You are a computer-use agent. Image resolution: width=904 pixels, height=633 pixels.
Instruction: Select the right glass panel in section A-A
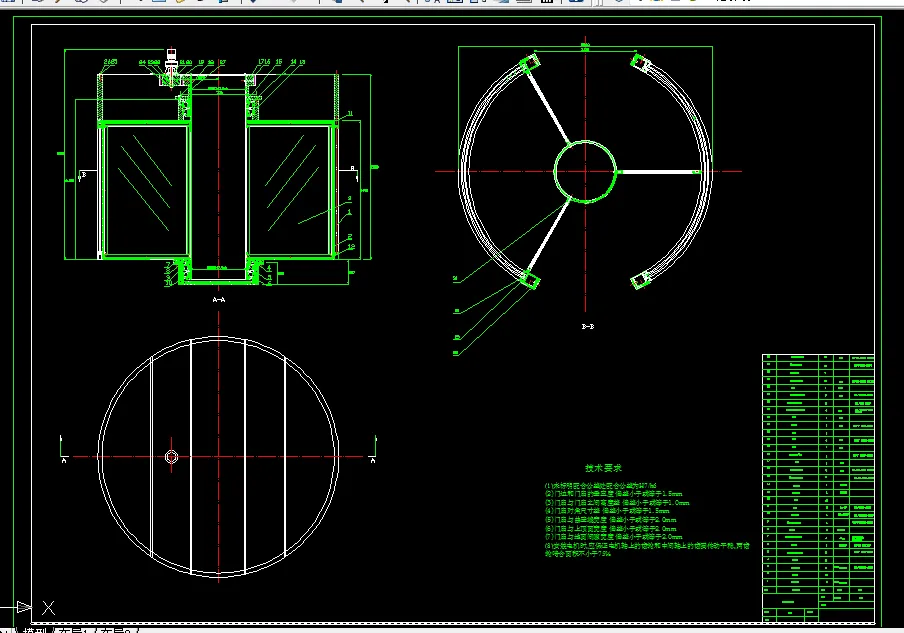(291, 190)
